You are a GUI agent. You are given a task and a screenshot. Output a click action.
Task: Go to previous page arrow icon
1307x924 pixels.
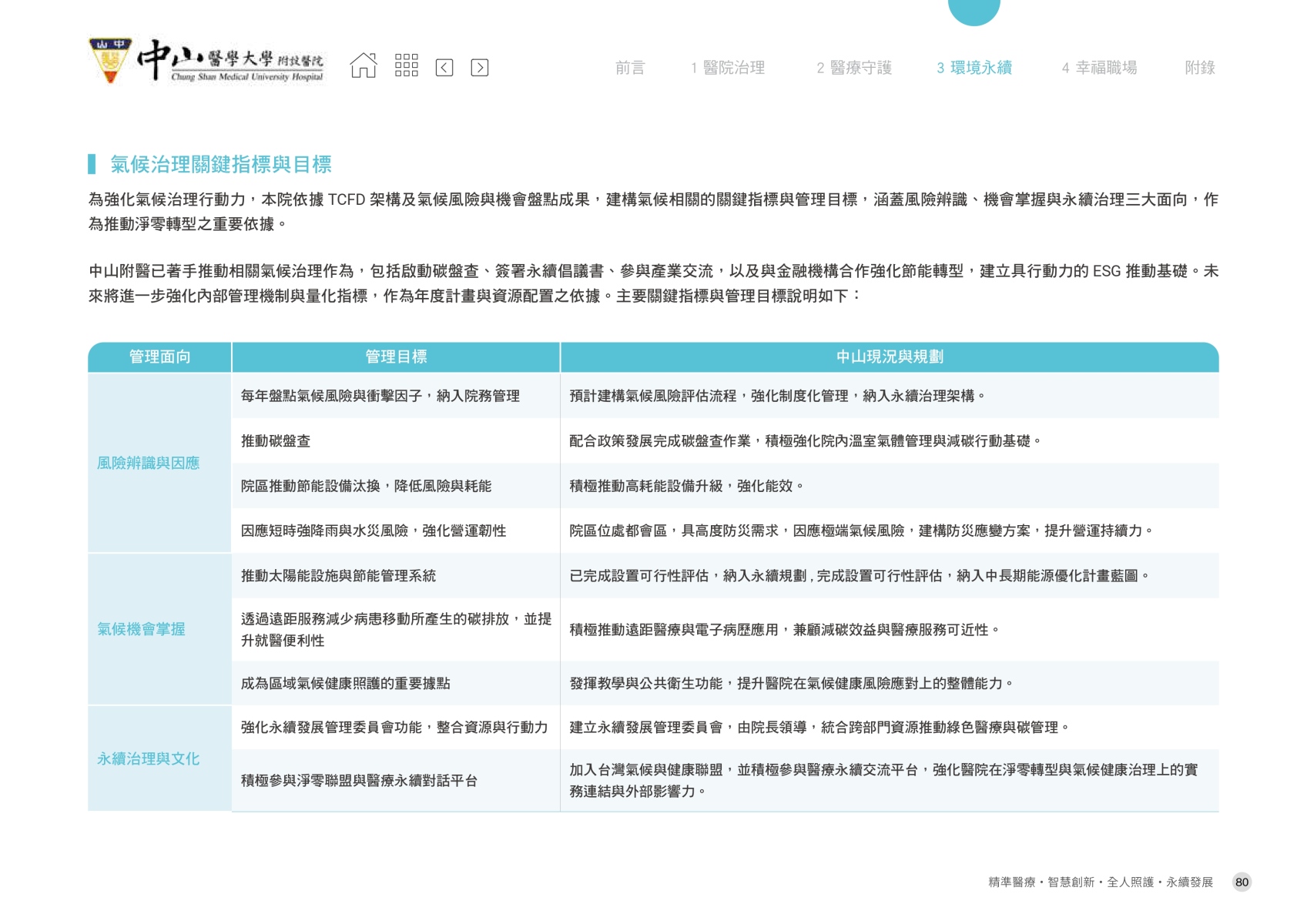(444, 68)
